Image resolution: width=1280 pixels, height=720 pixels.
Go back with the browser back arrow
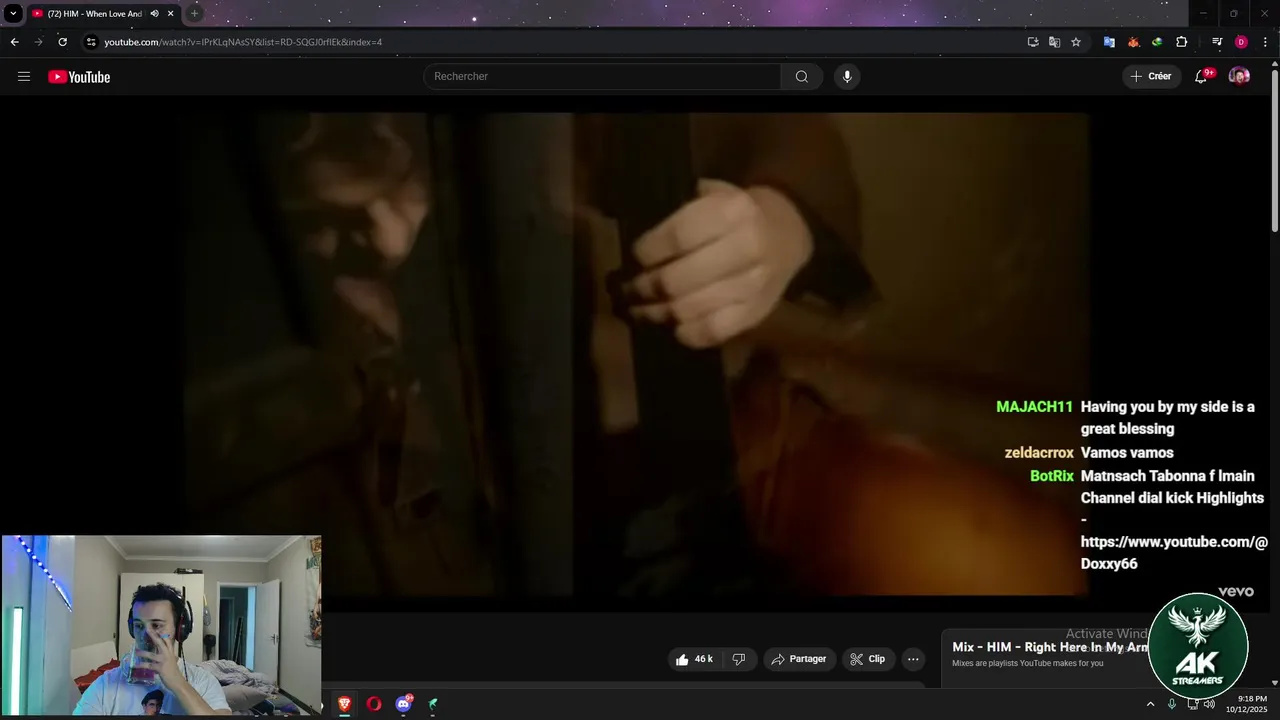(14, 42)
